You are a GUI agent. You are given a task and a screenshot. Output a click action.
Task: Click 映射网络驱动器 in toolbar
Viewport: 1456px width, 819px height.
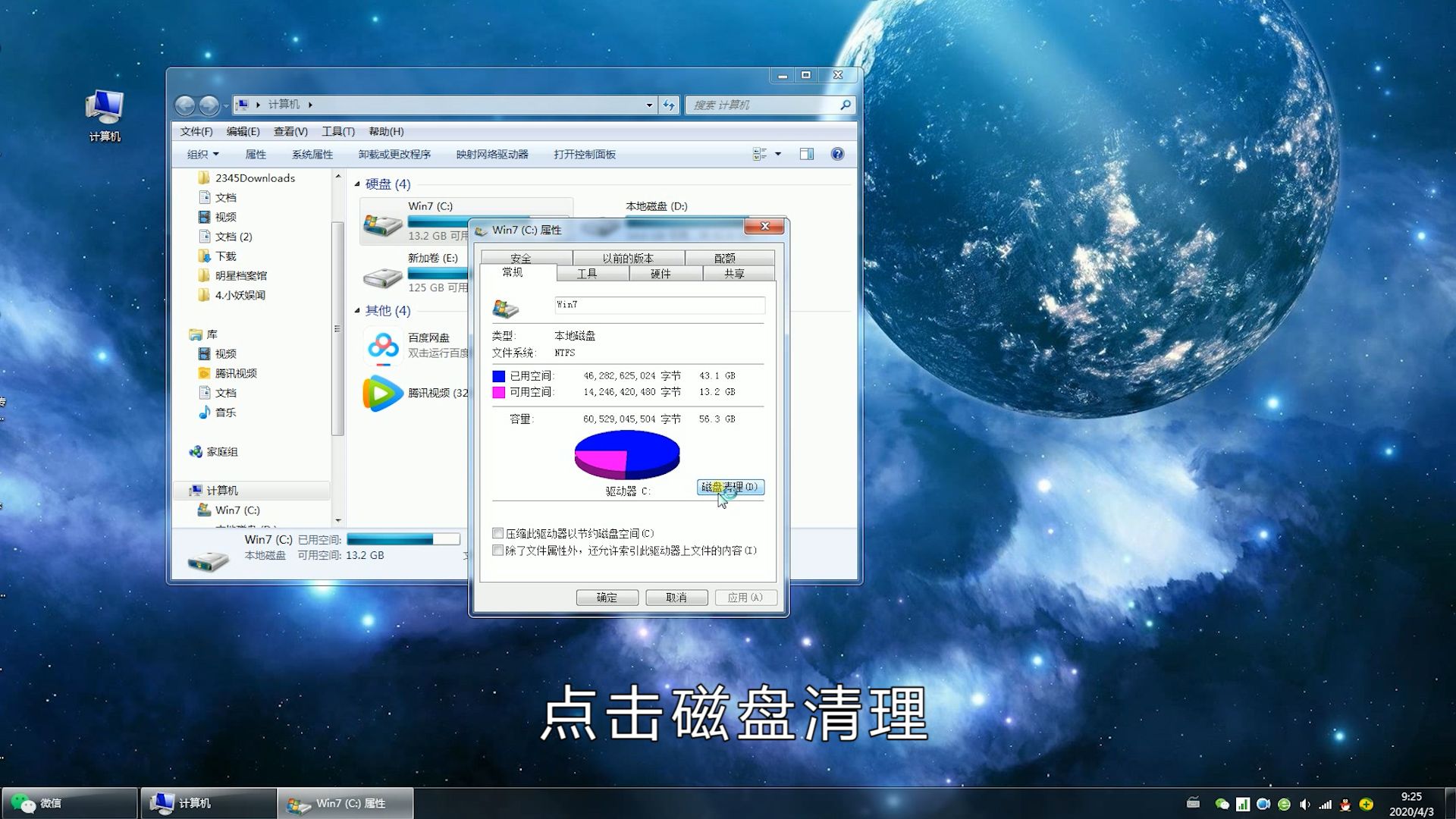coord(492,154)
